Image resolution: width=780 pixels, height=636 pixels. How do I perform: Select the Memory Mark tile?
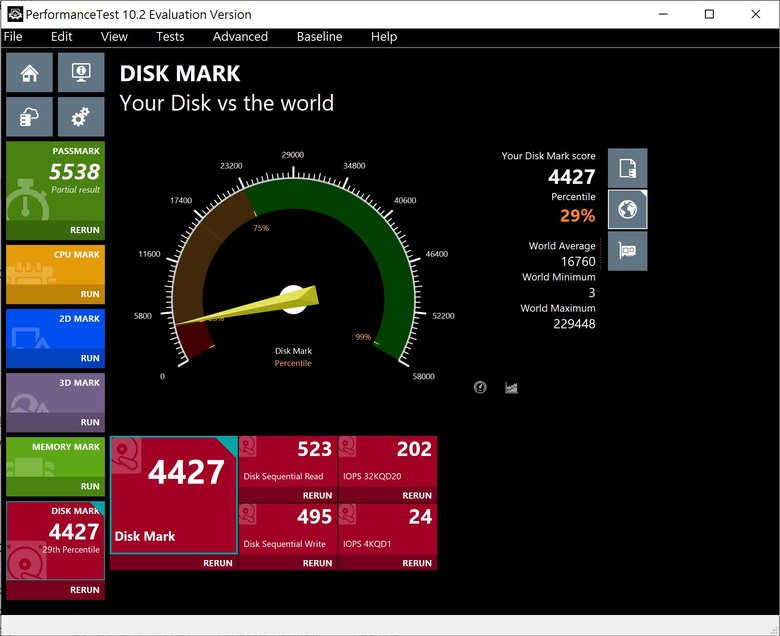click(55, 457)
